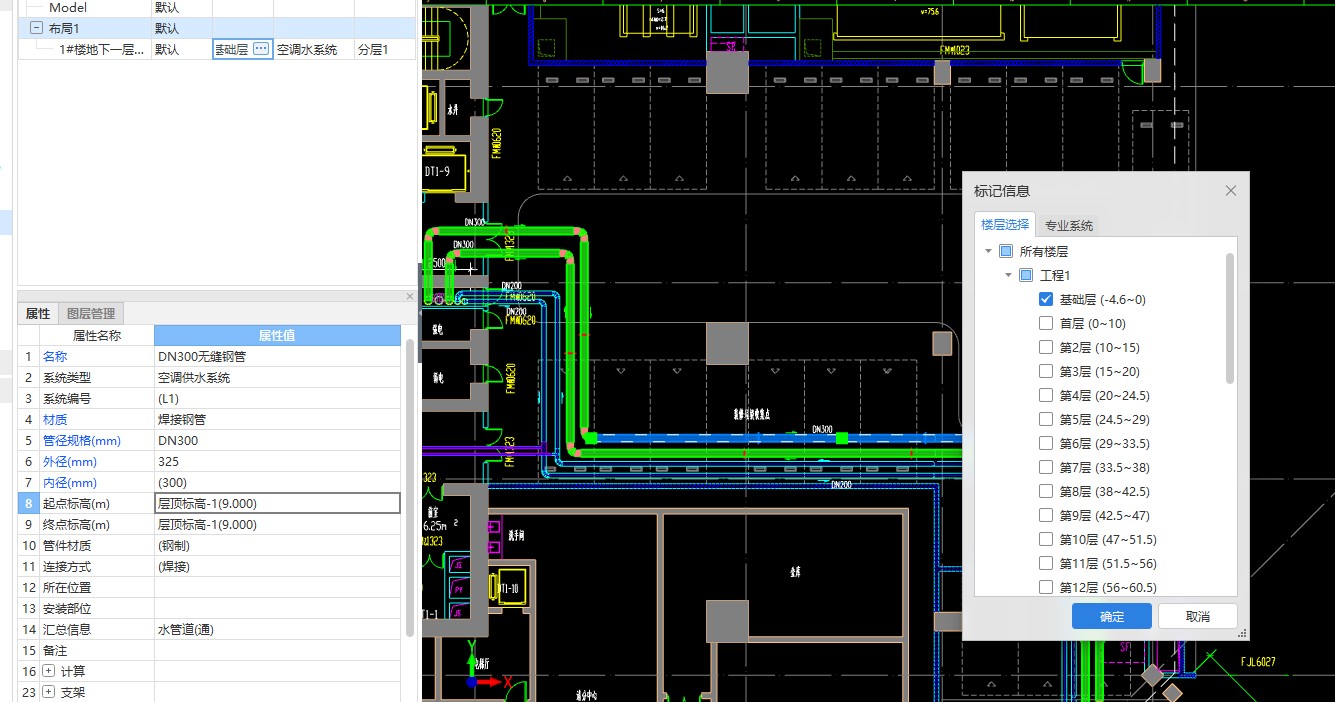Switch to the 楼层选择 tab
This screenshot has height=702, width=1335.
tap(1005, 225)
